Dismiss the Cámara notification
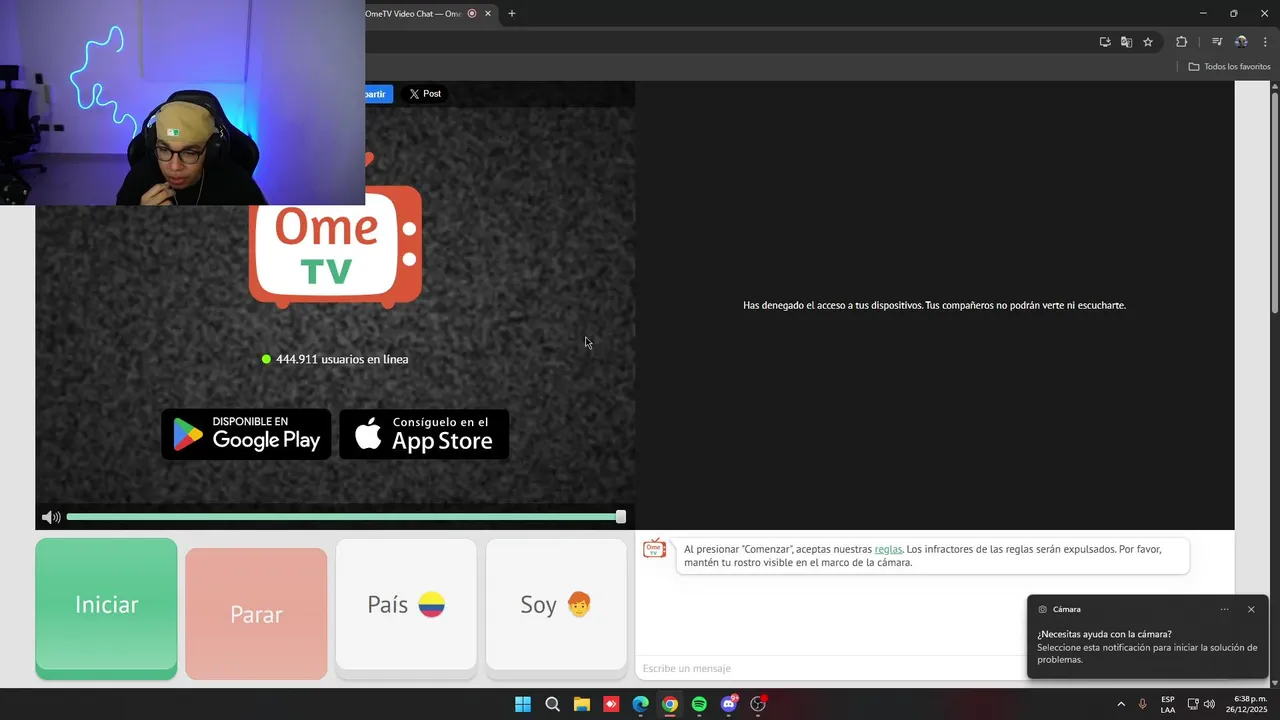This screenshot has width=1280, height=720. click(1251, 609)
